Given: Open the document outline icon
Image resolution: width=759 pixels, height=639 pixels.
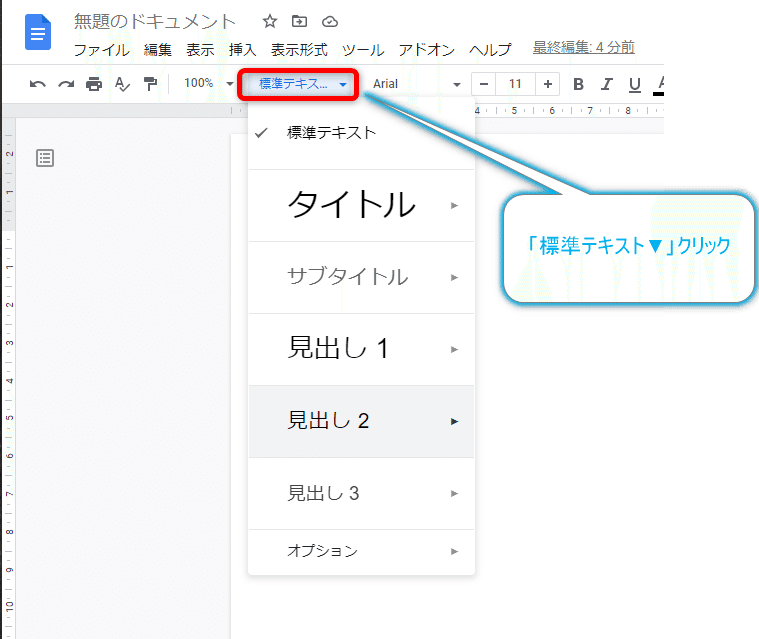Looking at the screenshot, I should [45, 158].
